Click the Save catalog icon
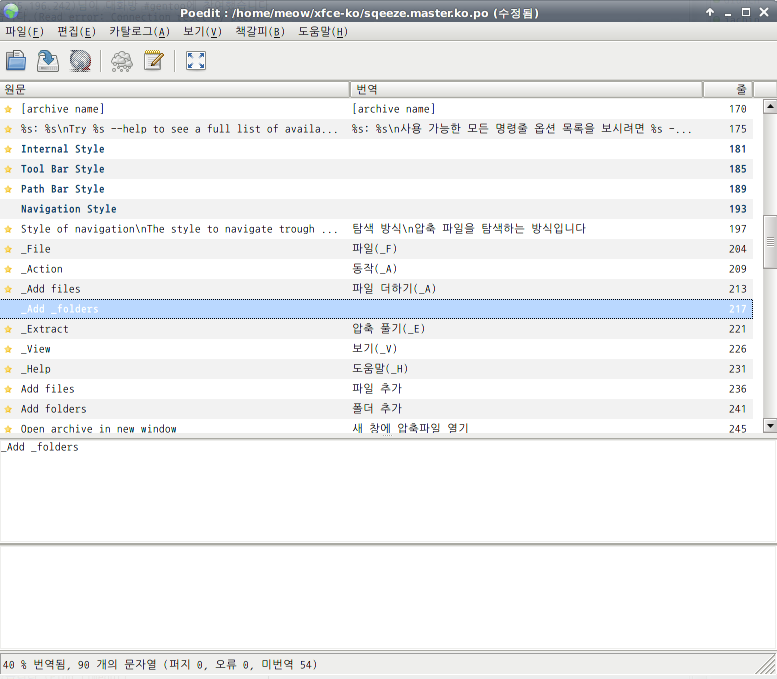Screen dimensions: 777x679 [x=48, y=61]
